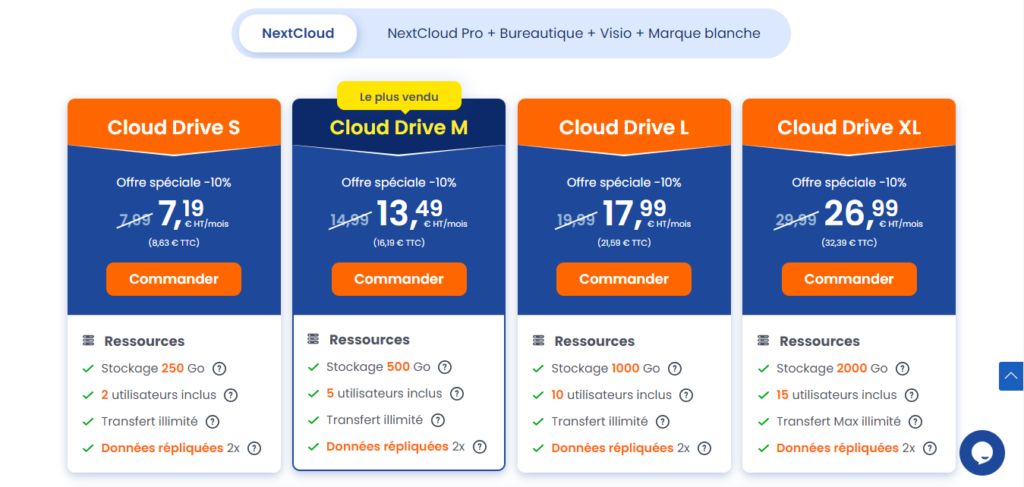Click the Cloud Drive L heading

[x=624, y=127]
